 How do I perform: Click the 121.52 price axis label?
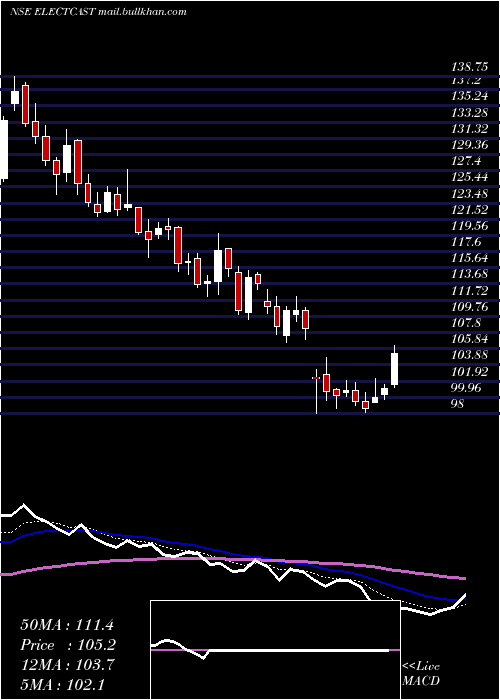[x=470, y=209]
